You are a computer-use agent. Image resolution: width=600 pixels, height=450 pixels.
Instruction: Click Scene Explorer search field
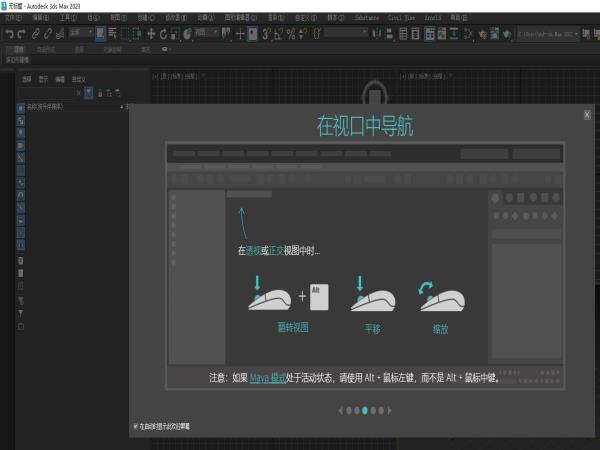coord(46,93)
